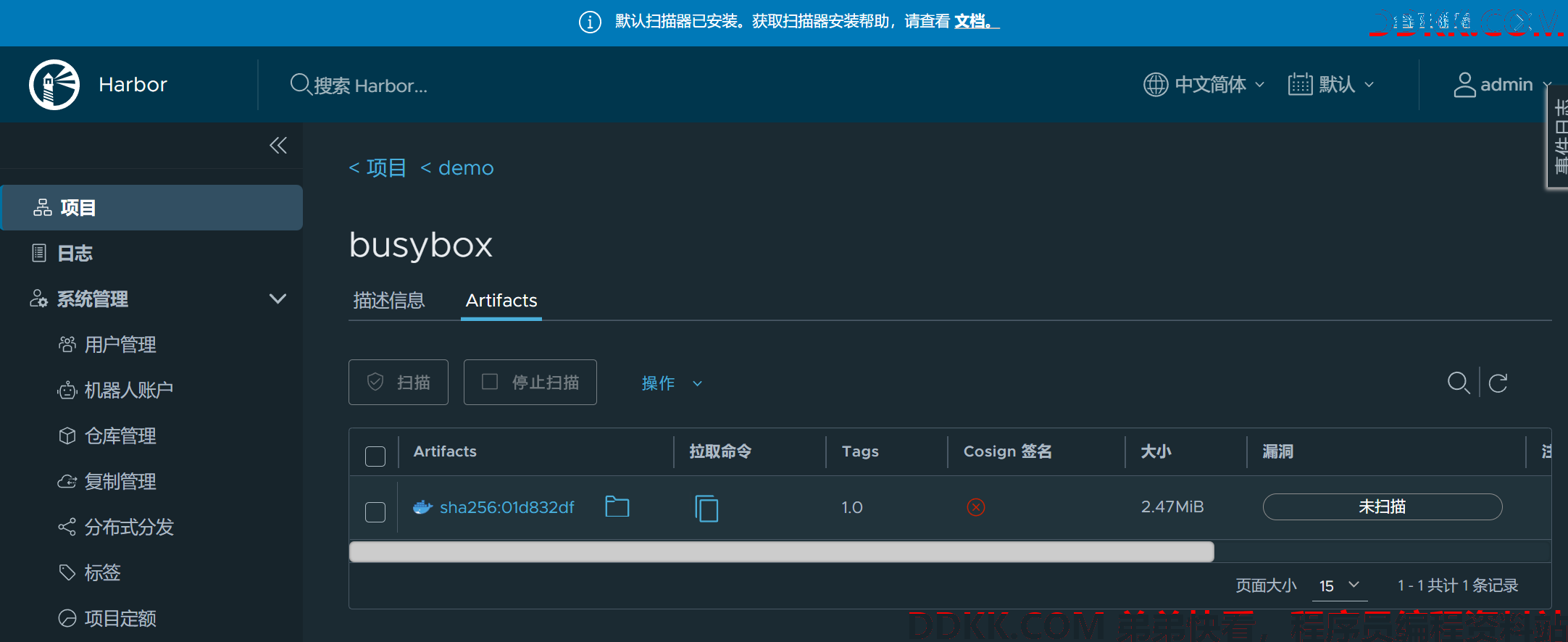Click the 漏洞 column header

point(1278,451)
